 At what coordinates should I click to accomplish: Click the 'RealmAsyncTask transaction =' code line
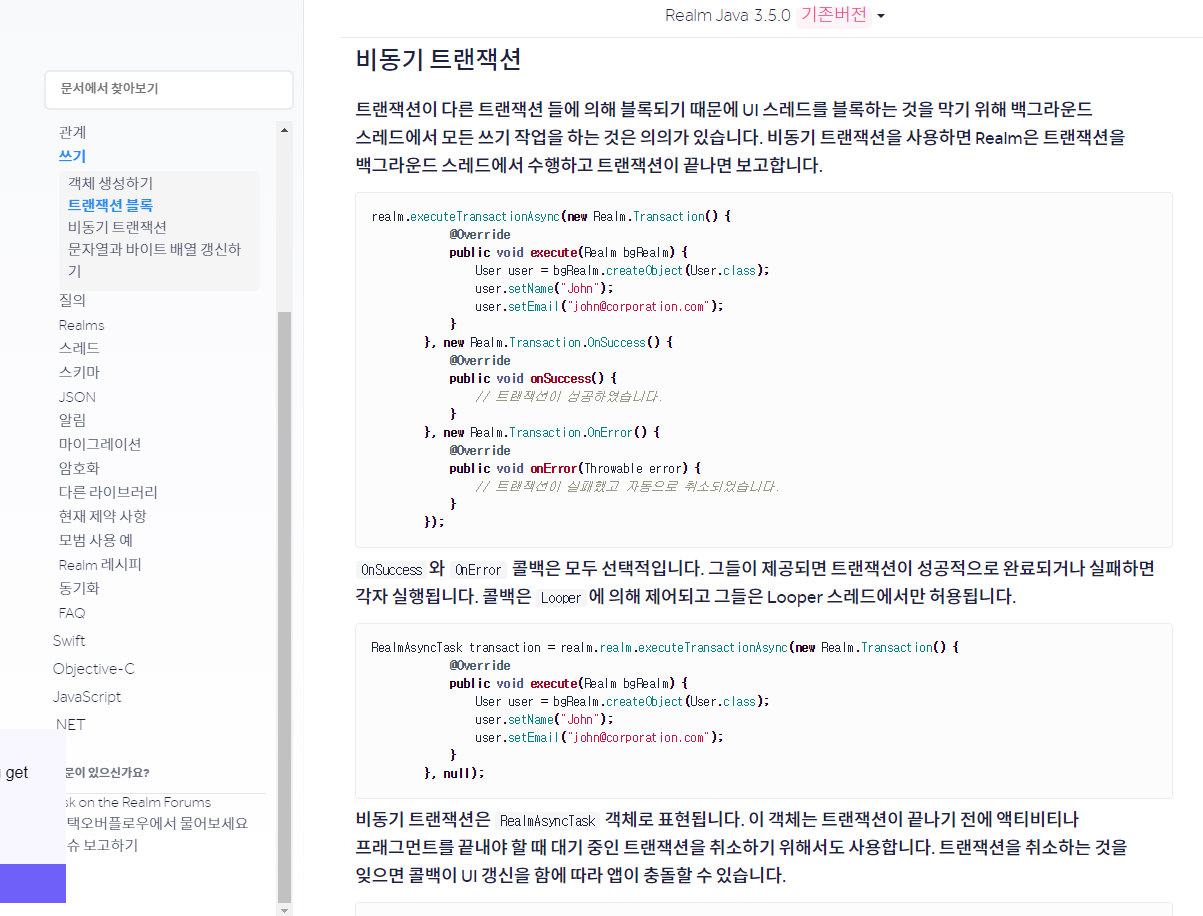665,647
